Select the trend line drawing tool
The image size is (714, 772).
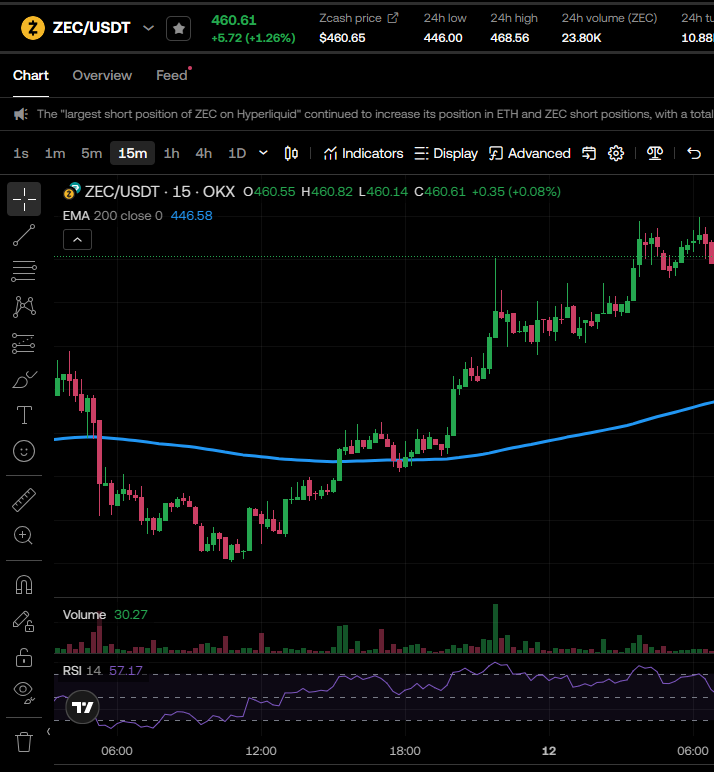[x=24, y=235]
